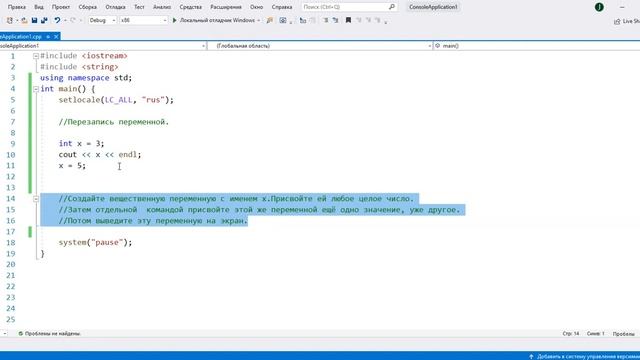Click the 'using namespace std;' line
This screenshot has height=360, width=640.
point(86,78)
